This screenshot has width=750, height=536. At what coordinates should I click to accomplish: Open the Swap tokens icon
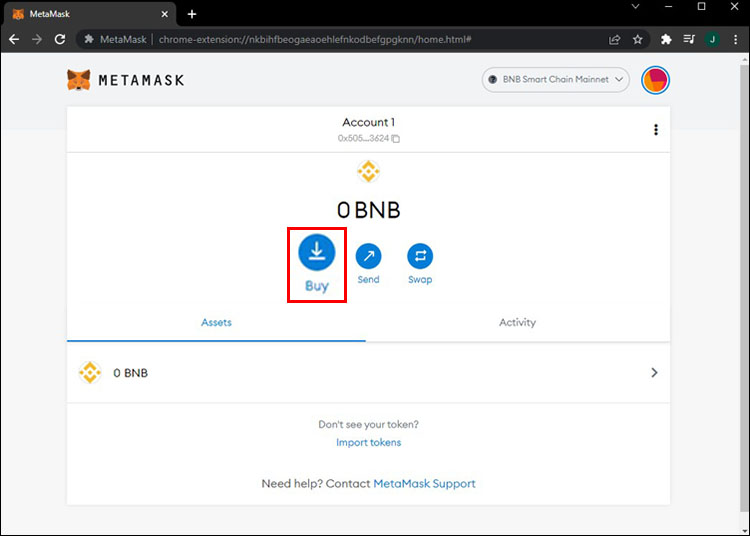(x=420, y=256)
